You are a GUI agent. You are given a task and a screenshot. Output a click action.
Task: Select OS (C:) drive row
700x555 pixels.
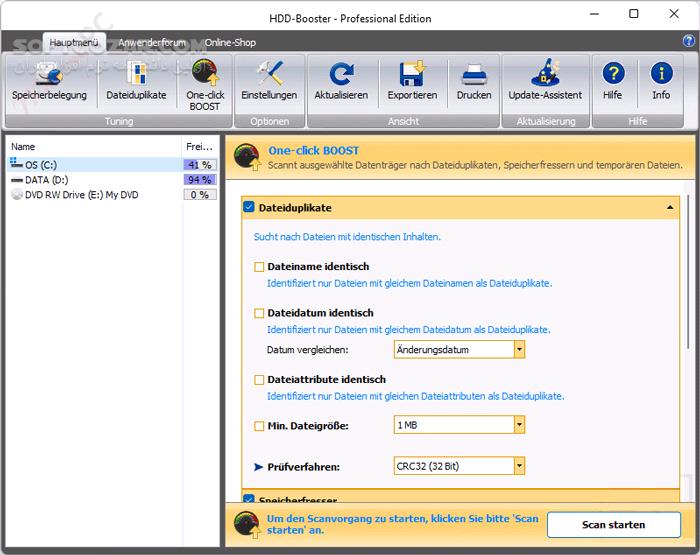click(x=112, y=164)
